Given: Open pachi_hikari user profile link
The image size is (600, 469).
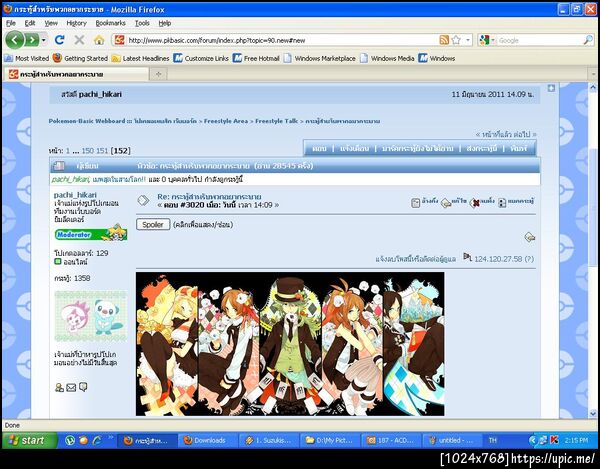Looking at the screenshot, I should tap(75, 195).
